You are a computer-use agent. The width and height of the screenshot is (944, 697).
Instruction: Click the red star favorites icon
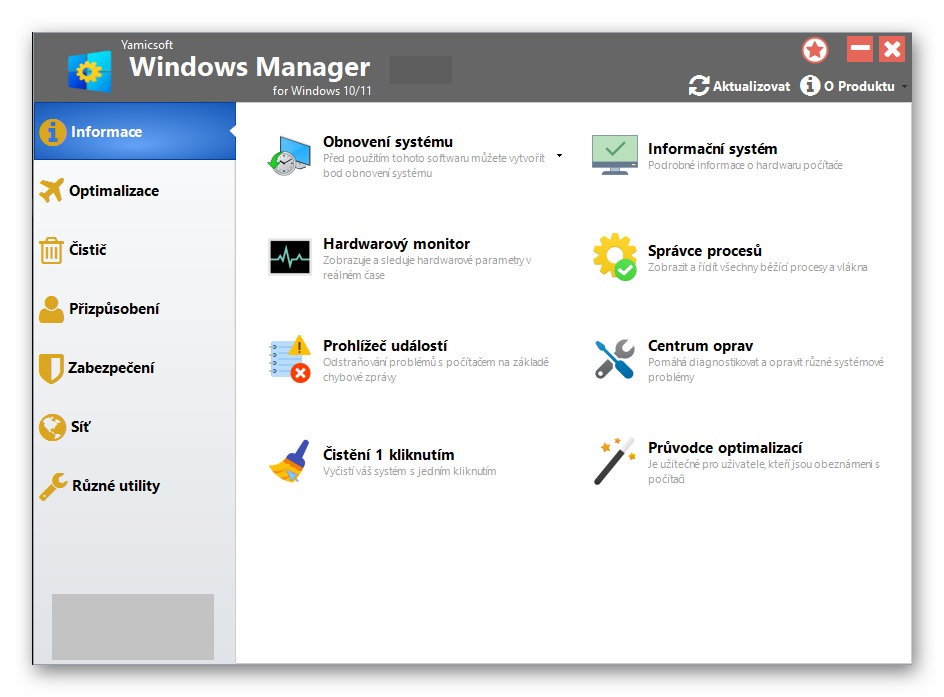tap(815, 50)
